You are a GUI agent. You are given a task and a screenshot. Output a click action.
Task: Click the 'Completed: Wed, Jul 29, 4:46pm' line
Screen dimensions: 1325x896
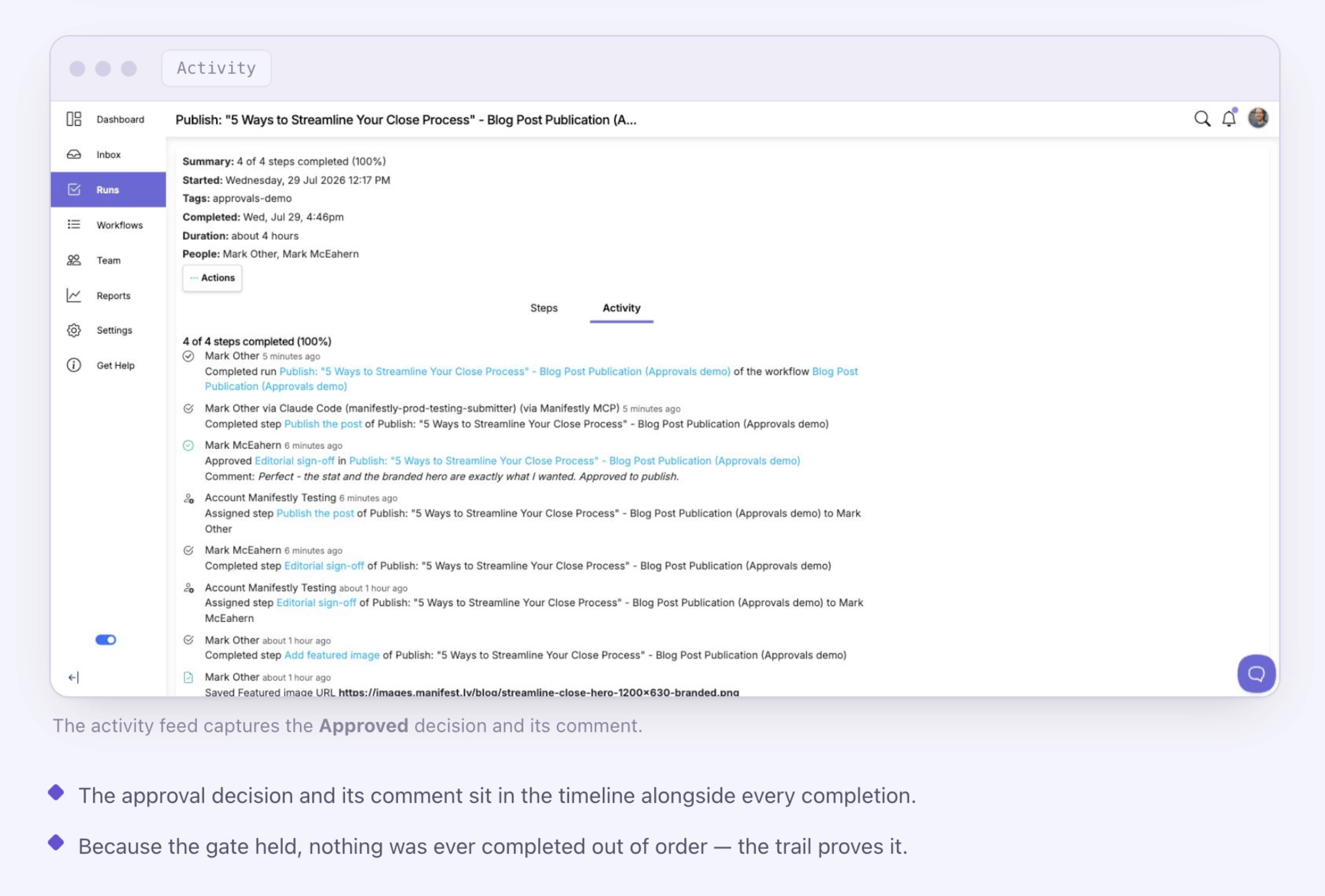pos(263,217)
